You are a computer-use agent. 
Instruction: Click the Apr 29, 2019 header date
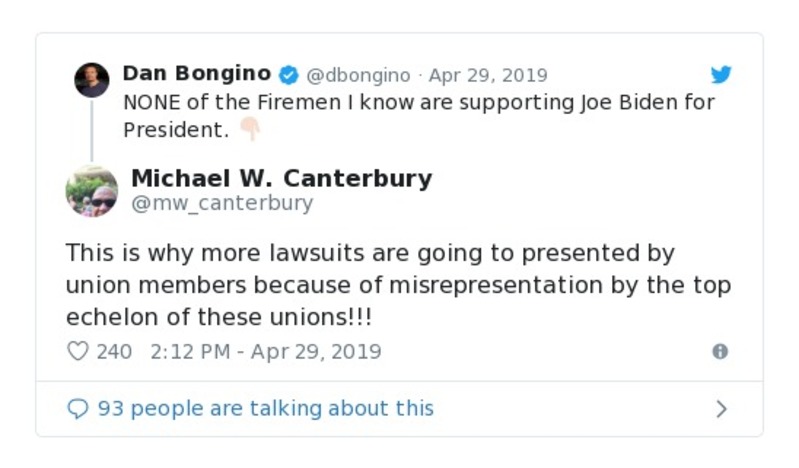[488, 75]
